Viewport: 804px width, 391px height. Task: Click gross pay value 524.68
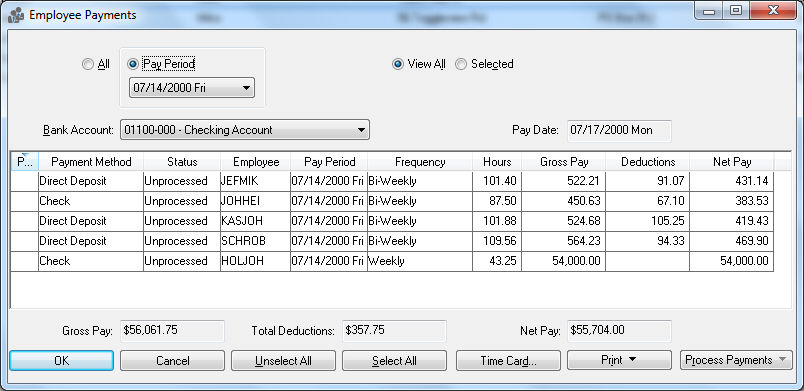(x=564, y=221)
